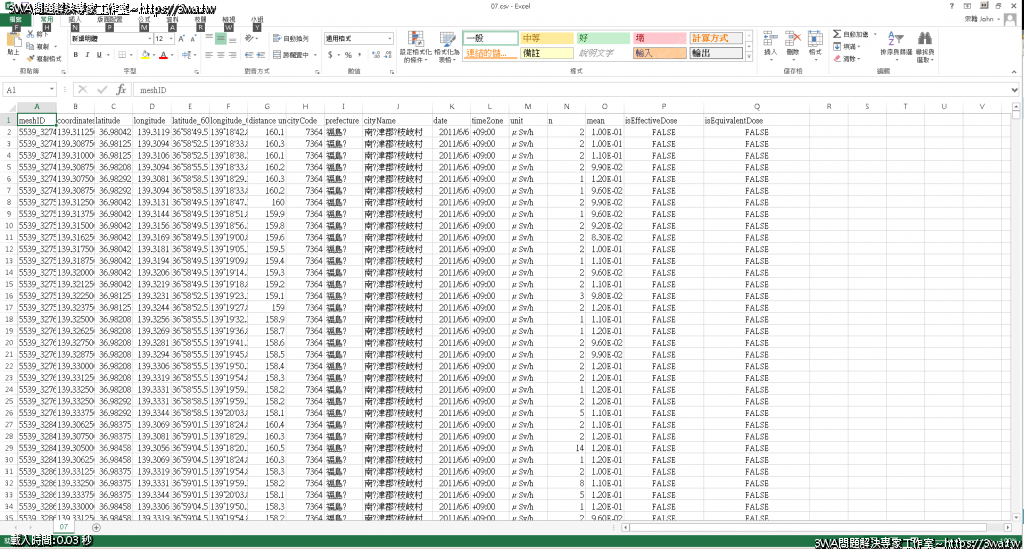Image resolution: width=1024 pixels, height=549 pixels.
Task: Open the Insert (插入) ribbon tab
Action: pos(75,19)
